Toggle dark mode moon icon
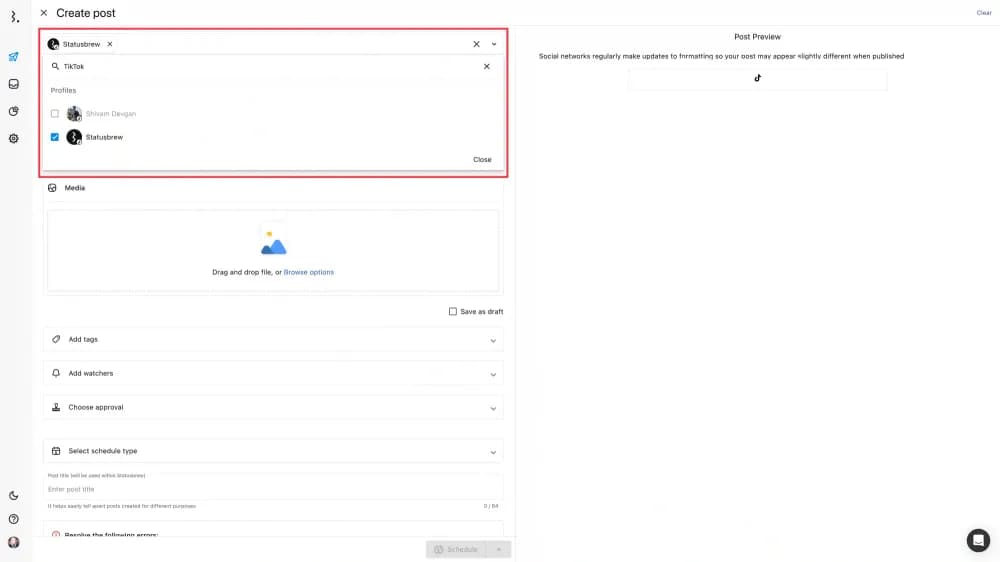 (x=13, y=496)
